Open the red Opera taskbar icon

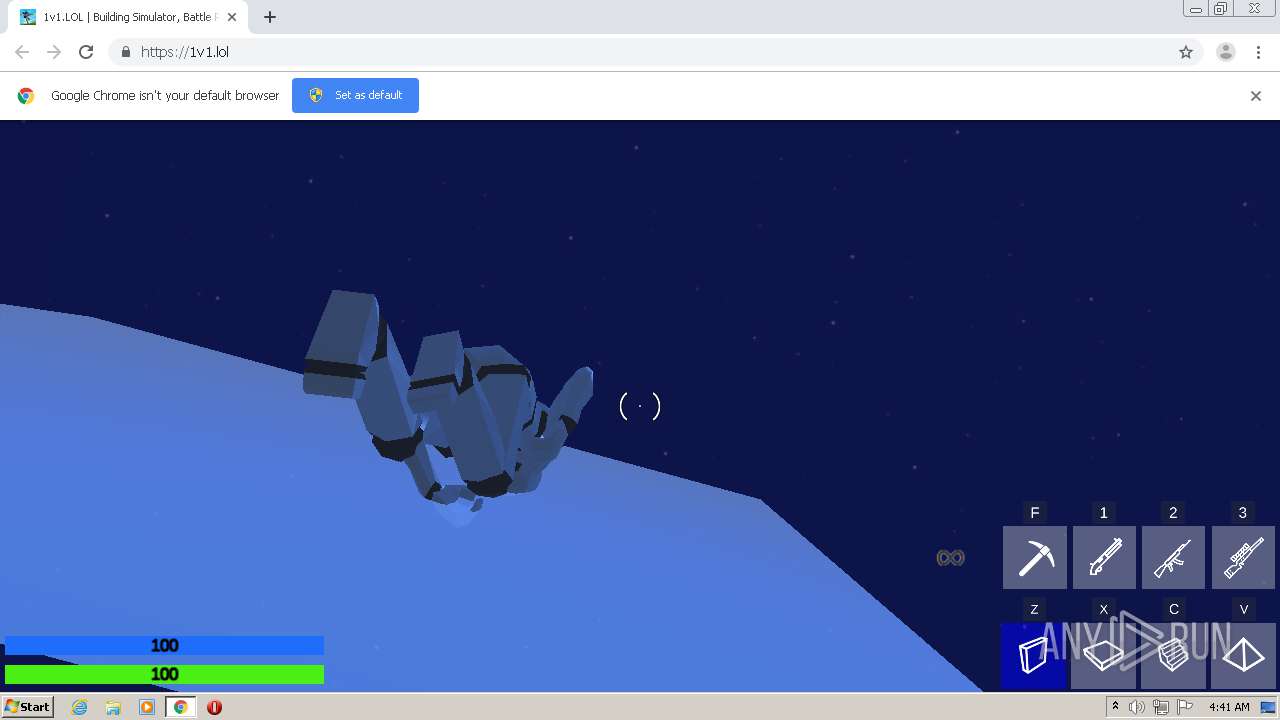pos(214,707)
